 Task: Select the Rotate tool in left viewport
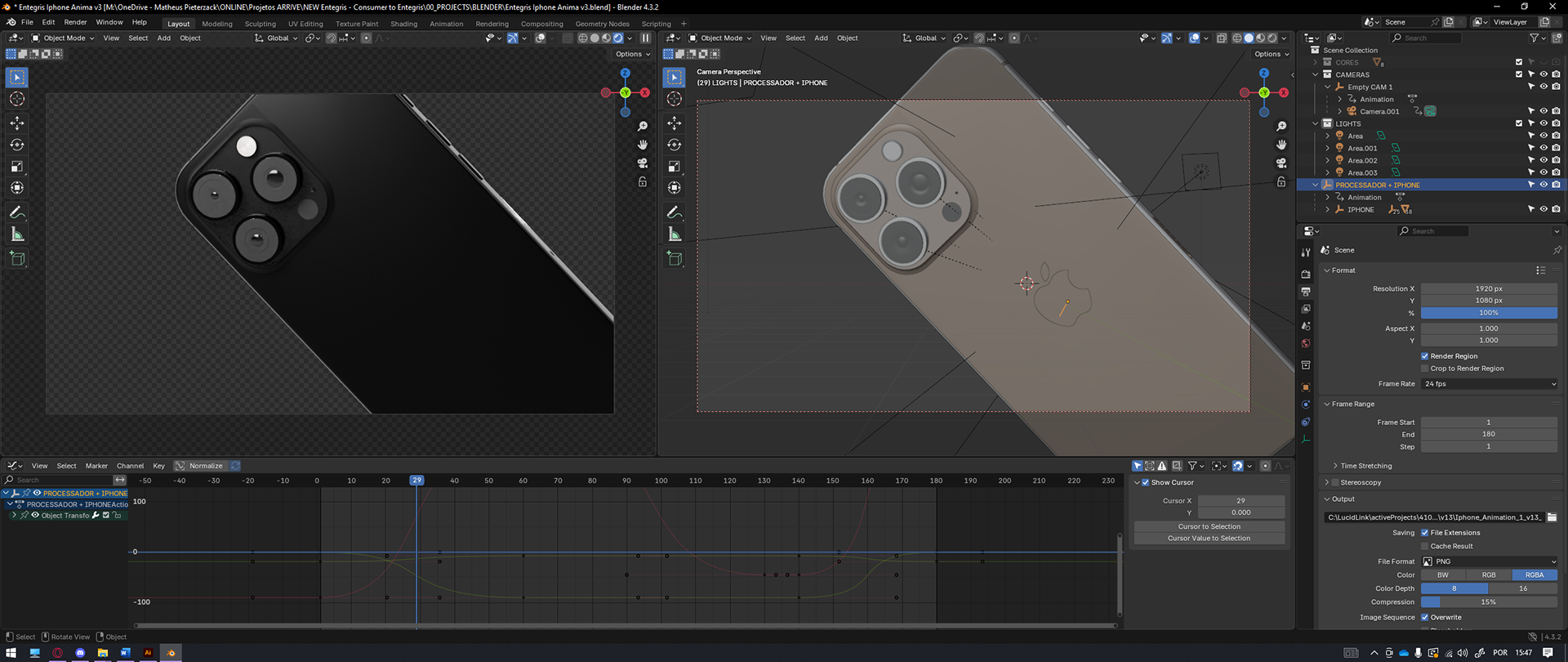pyautogui.click(x=17, y=145)
